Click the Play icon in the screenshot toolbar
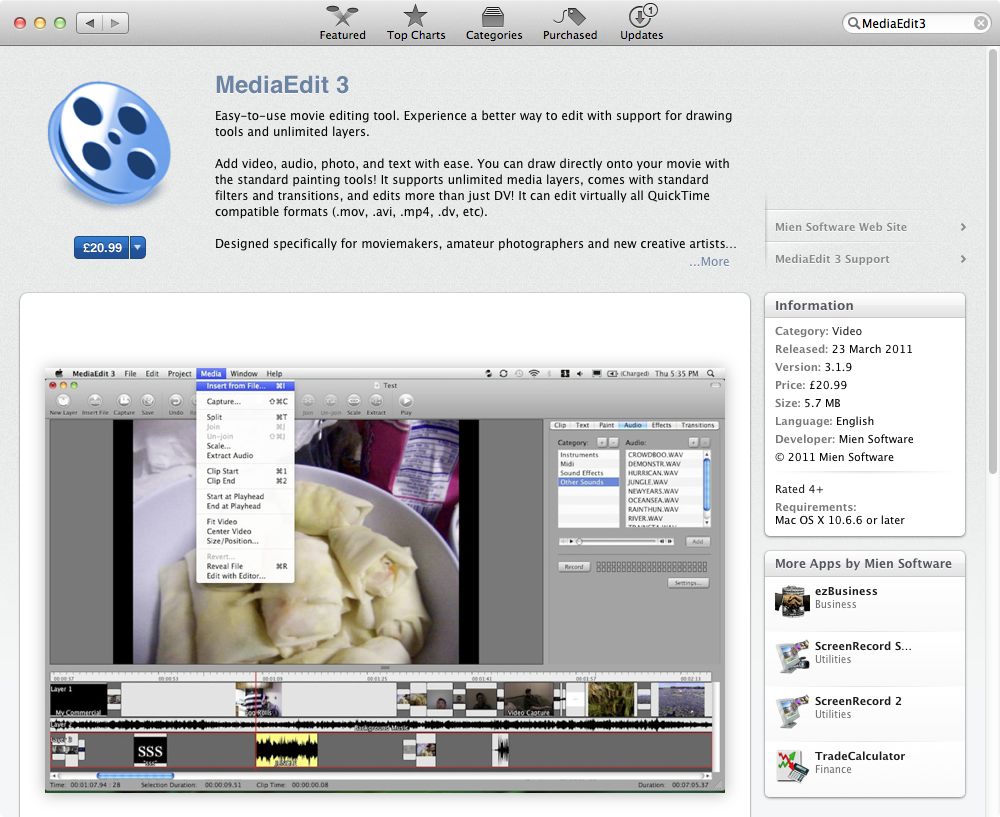 point(406,401)
